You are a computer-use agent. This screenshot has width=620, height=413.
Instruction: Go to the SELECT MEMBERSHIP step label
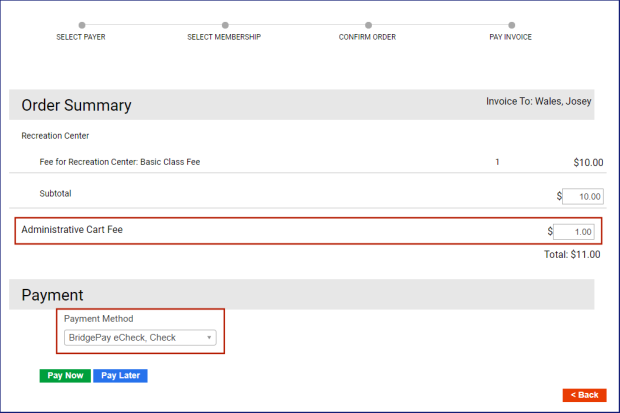click(x=224, y=37)
